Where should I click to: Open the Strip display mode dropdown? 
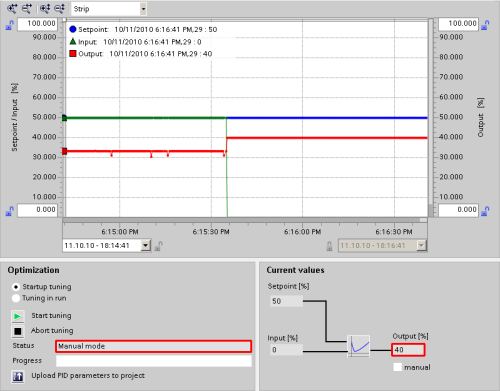click(x=143, y=9)
